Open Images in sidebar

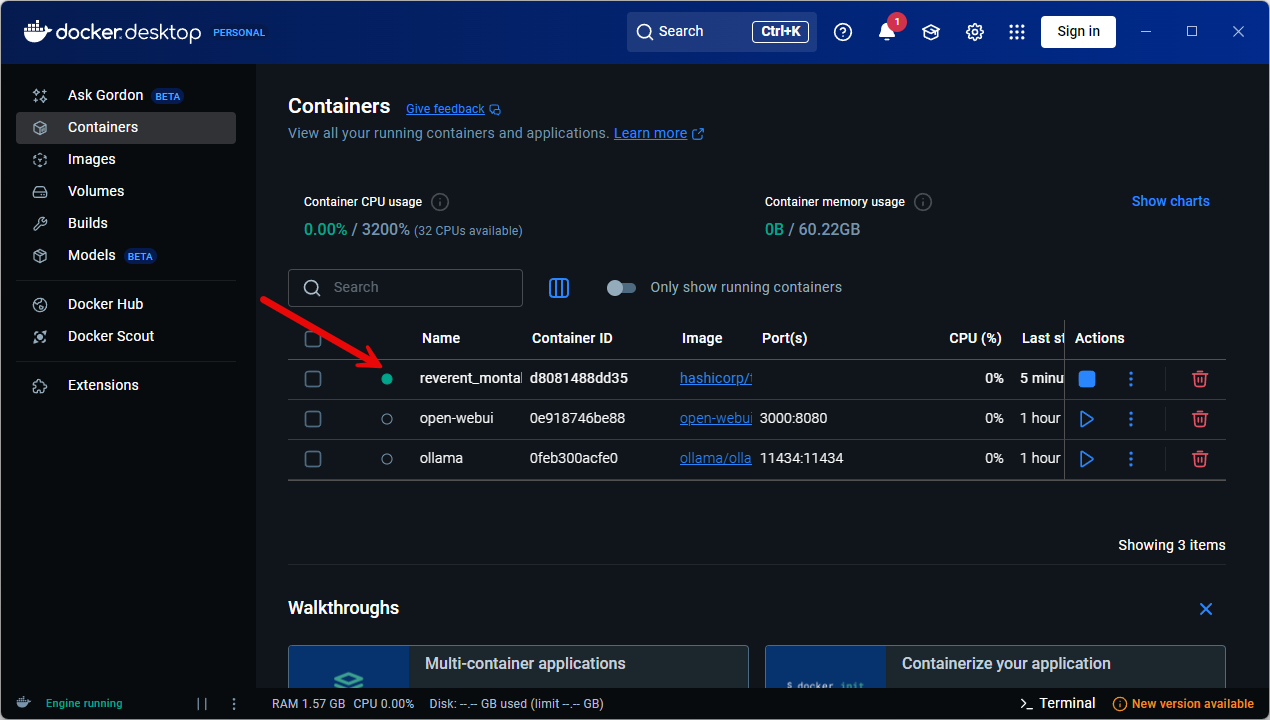point(126,160)
